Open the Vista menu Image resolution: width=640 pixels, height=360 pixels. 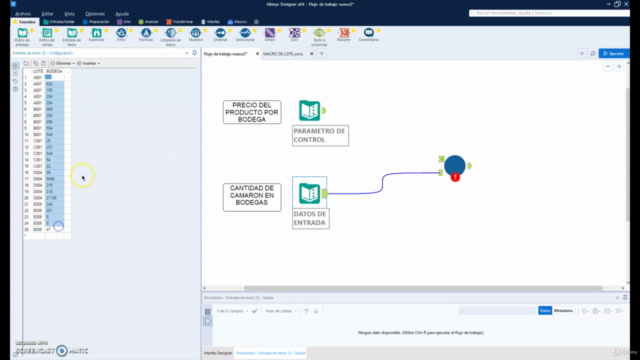point(69,14)
